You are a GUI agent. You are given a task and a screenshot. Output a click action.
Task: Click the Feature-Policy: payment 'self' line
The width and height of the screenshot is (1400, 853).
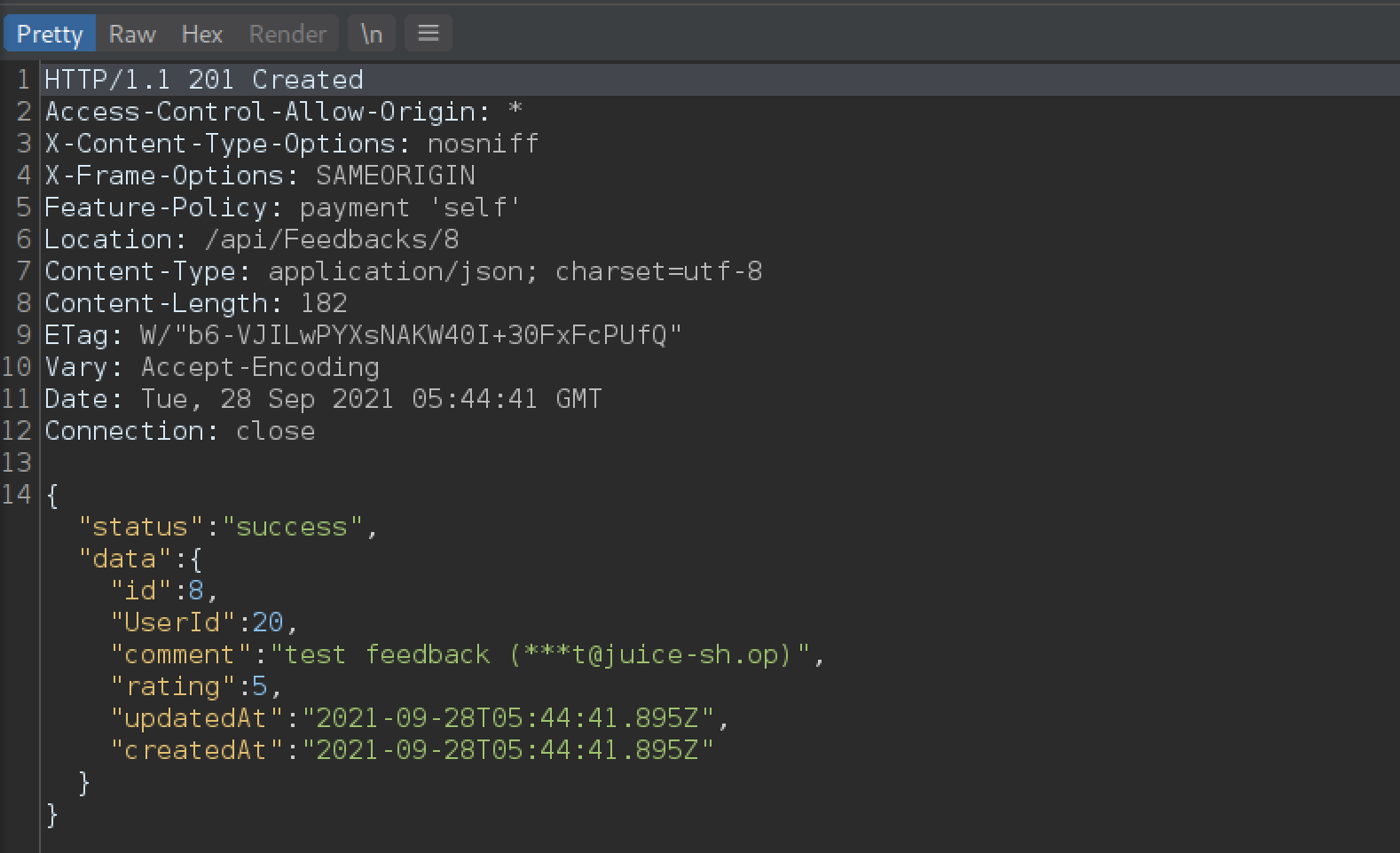(x=283, y=207)
